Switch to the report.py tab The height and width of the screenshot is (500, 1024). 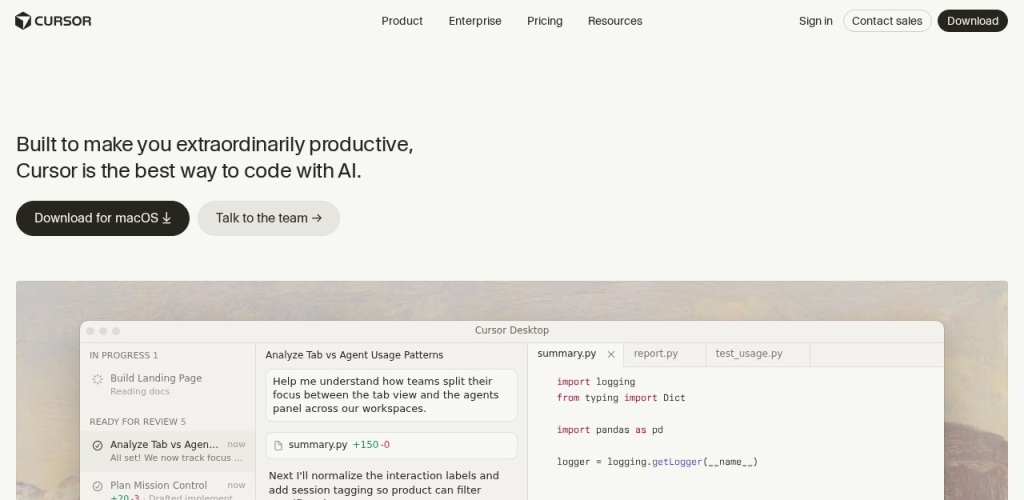click(656, 354)
